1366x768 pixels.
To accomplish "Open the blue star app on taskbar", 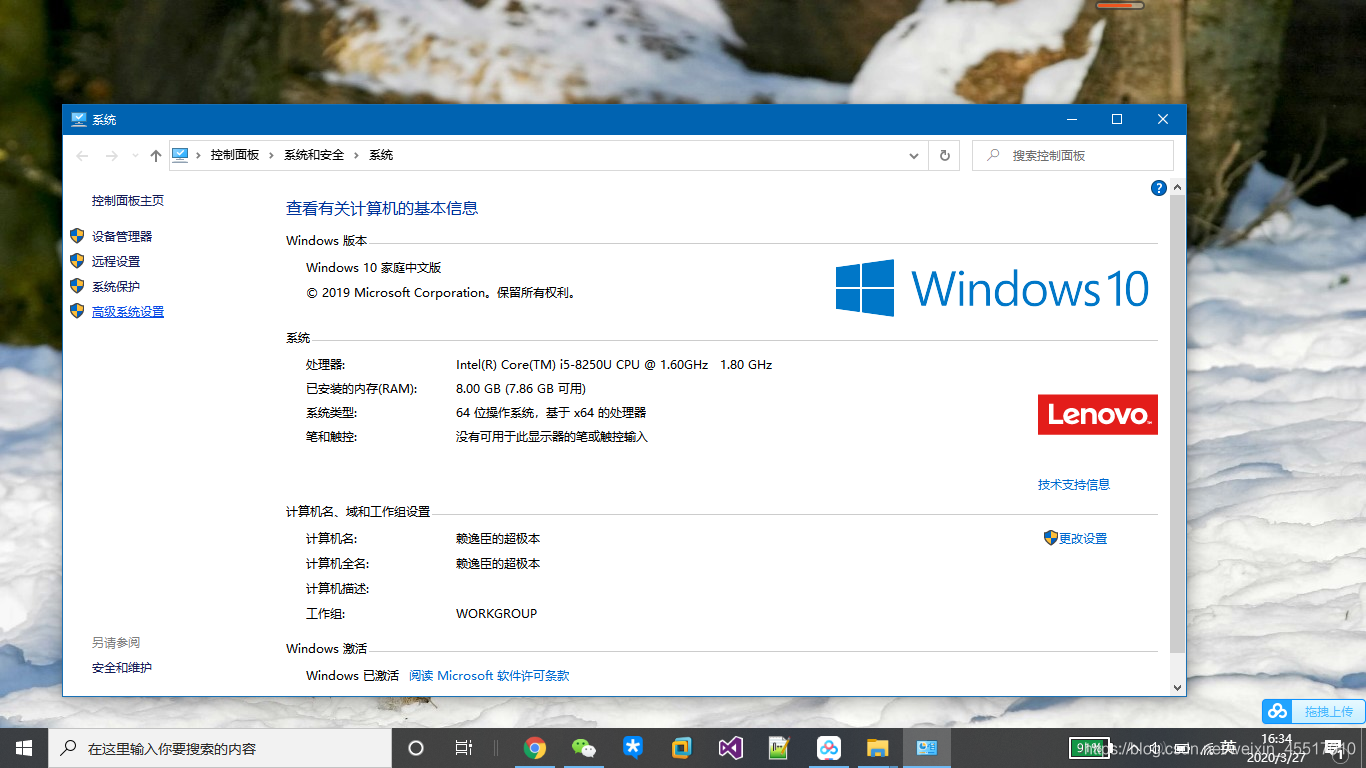I will [633, 748].
